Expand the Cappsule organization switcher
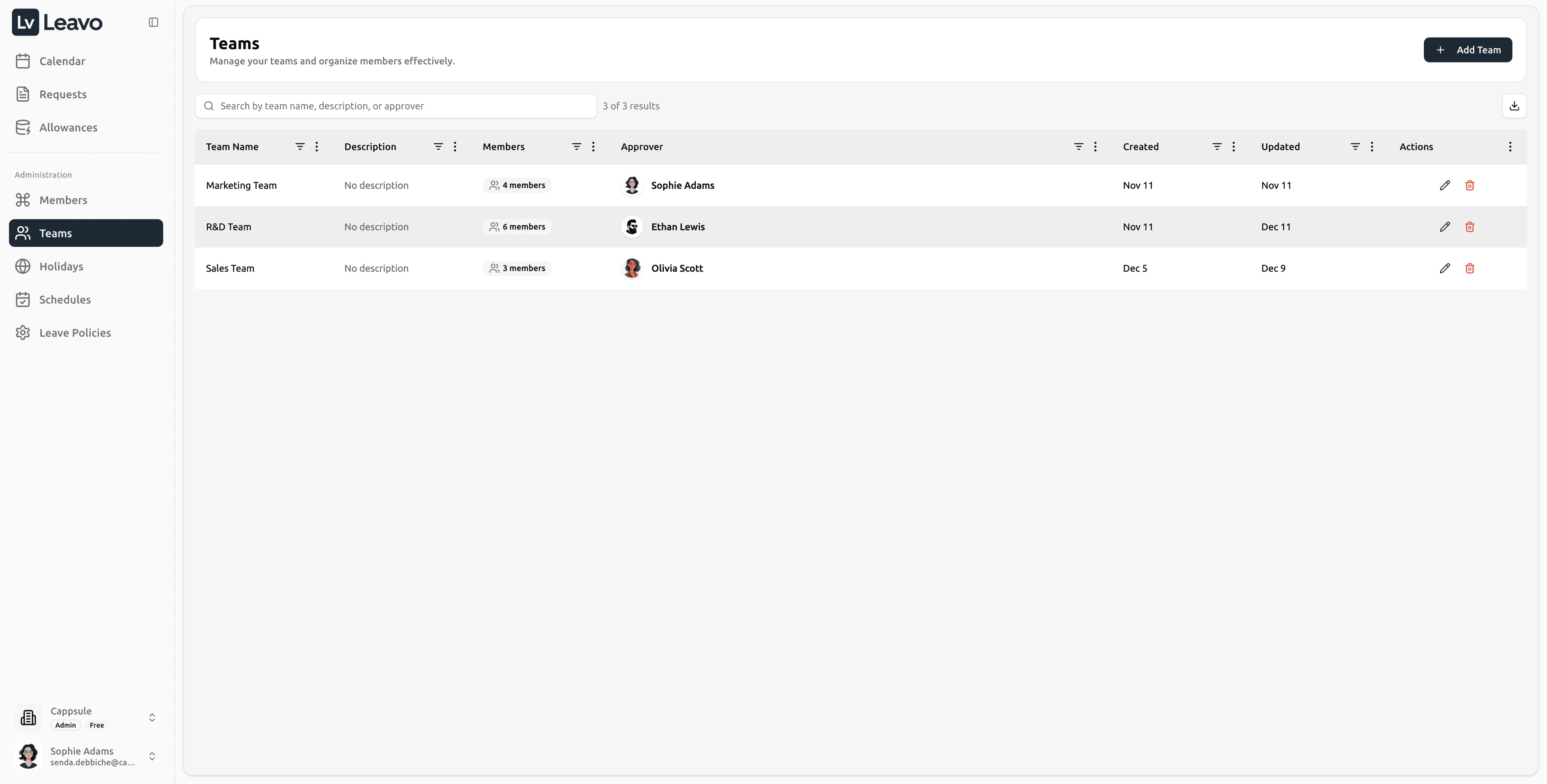 [x=152, y=718]
